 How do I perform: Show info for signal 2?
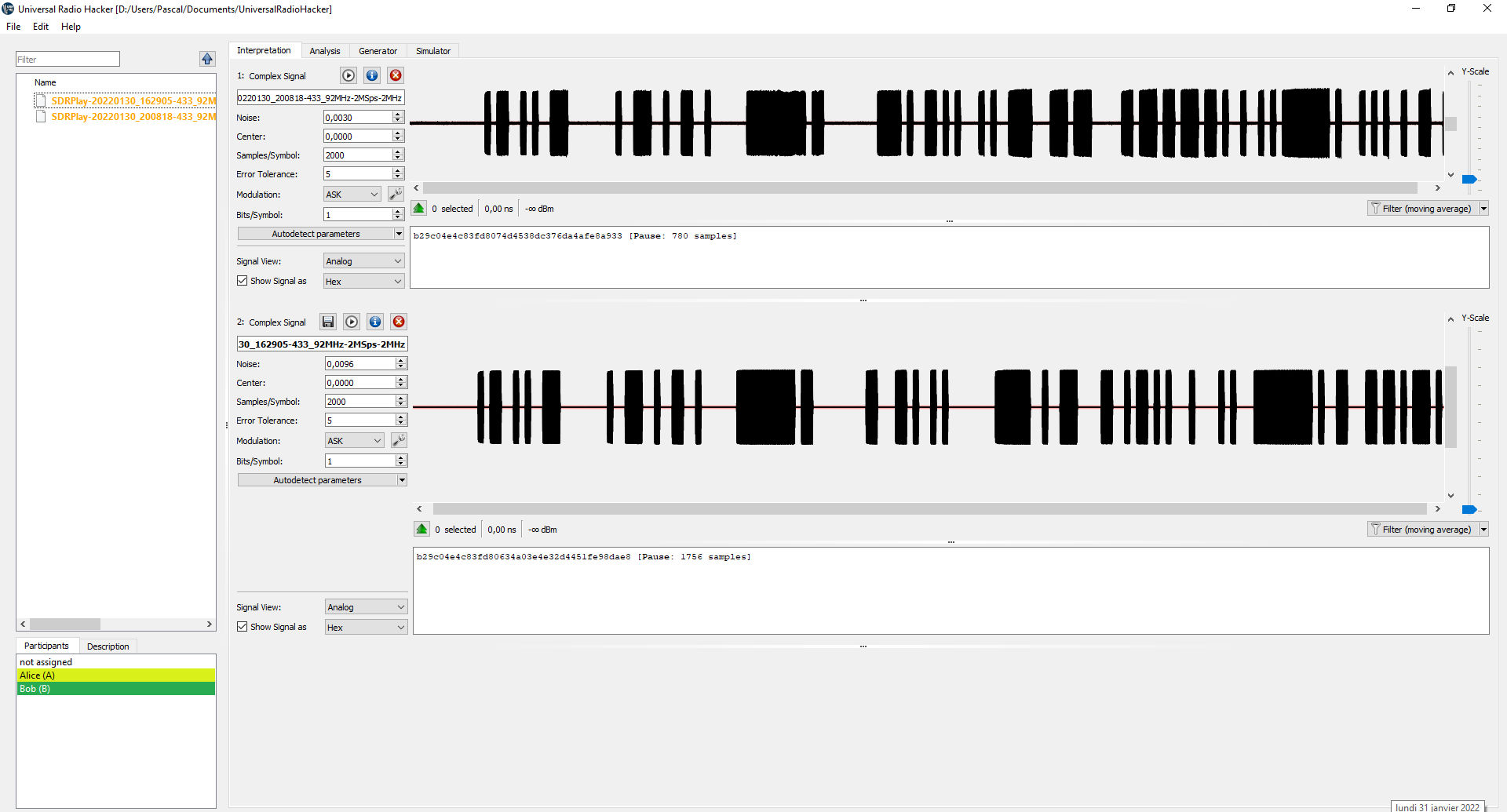click(x=375, y=322)
